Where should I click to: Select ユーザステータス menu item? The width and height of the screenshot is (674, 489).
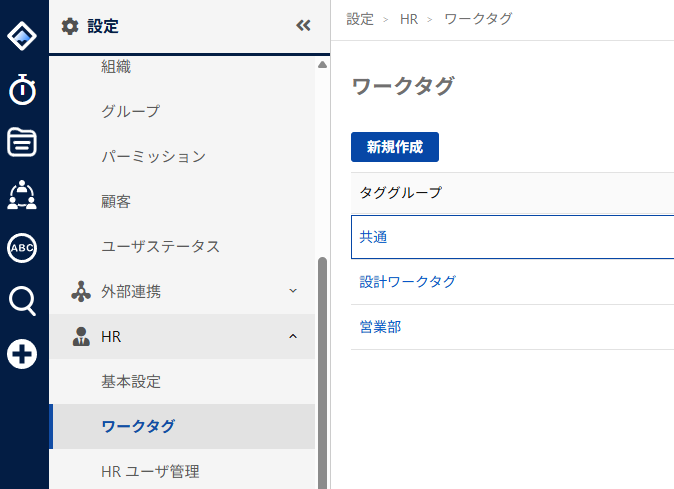(160, 246)
